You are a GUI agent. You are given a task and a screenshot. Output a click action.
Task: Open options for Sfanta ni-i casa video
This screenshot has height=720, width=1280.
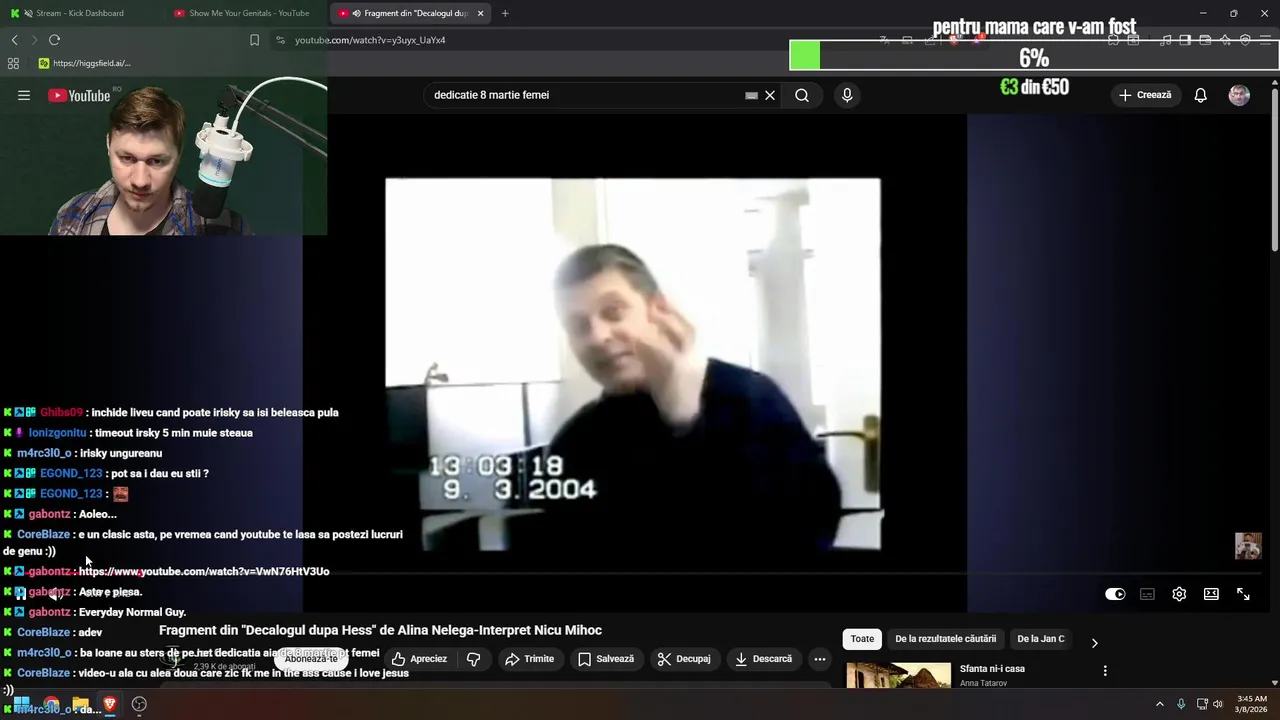1105,671
